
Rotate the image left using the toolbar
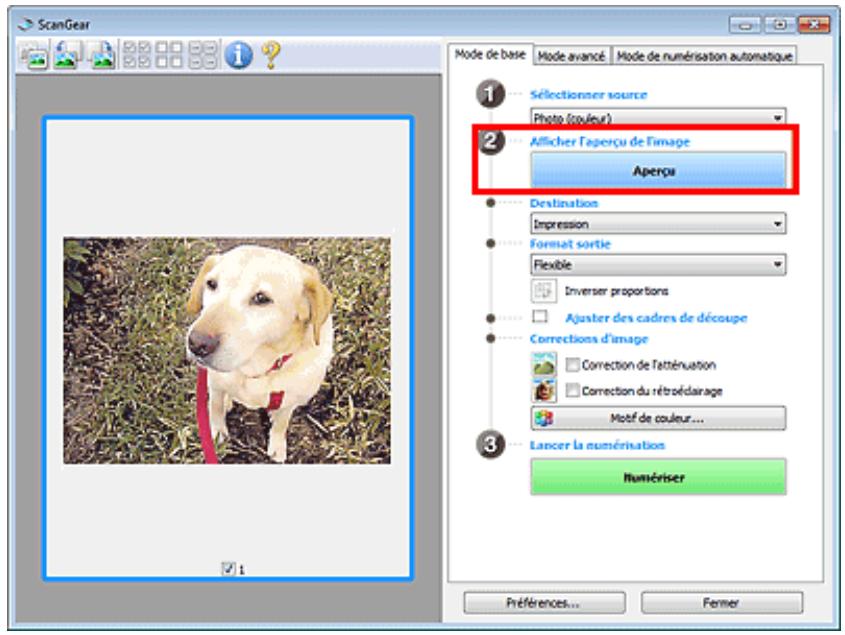click(x=68, y=55)
